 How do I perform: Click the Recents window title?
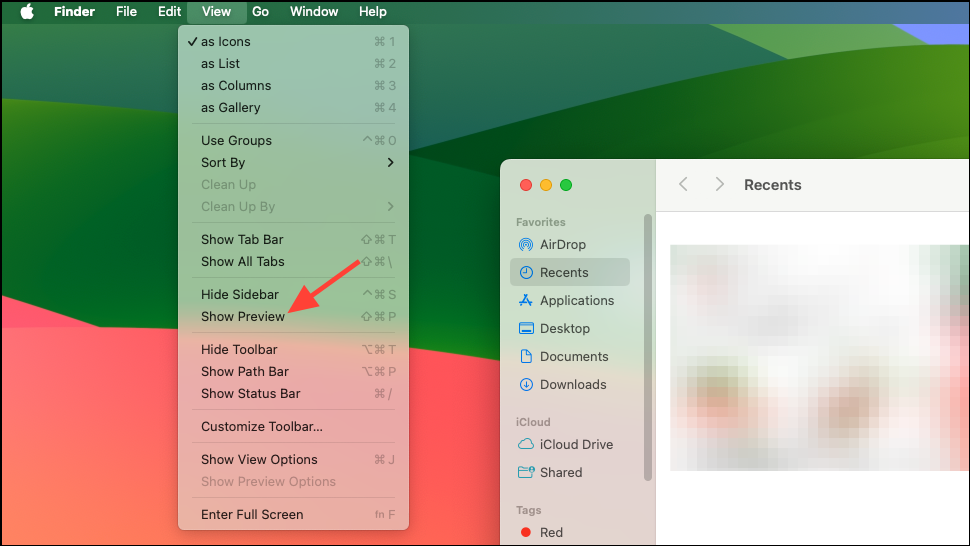pyautogui.click(x=772, y=185)
